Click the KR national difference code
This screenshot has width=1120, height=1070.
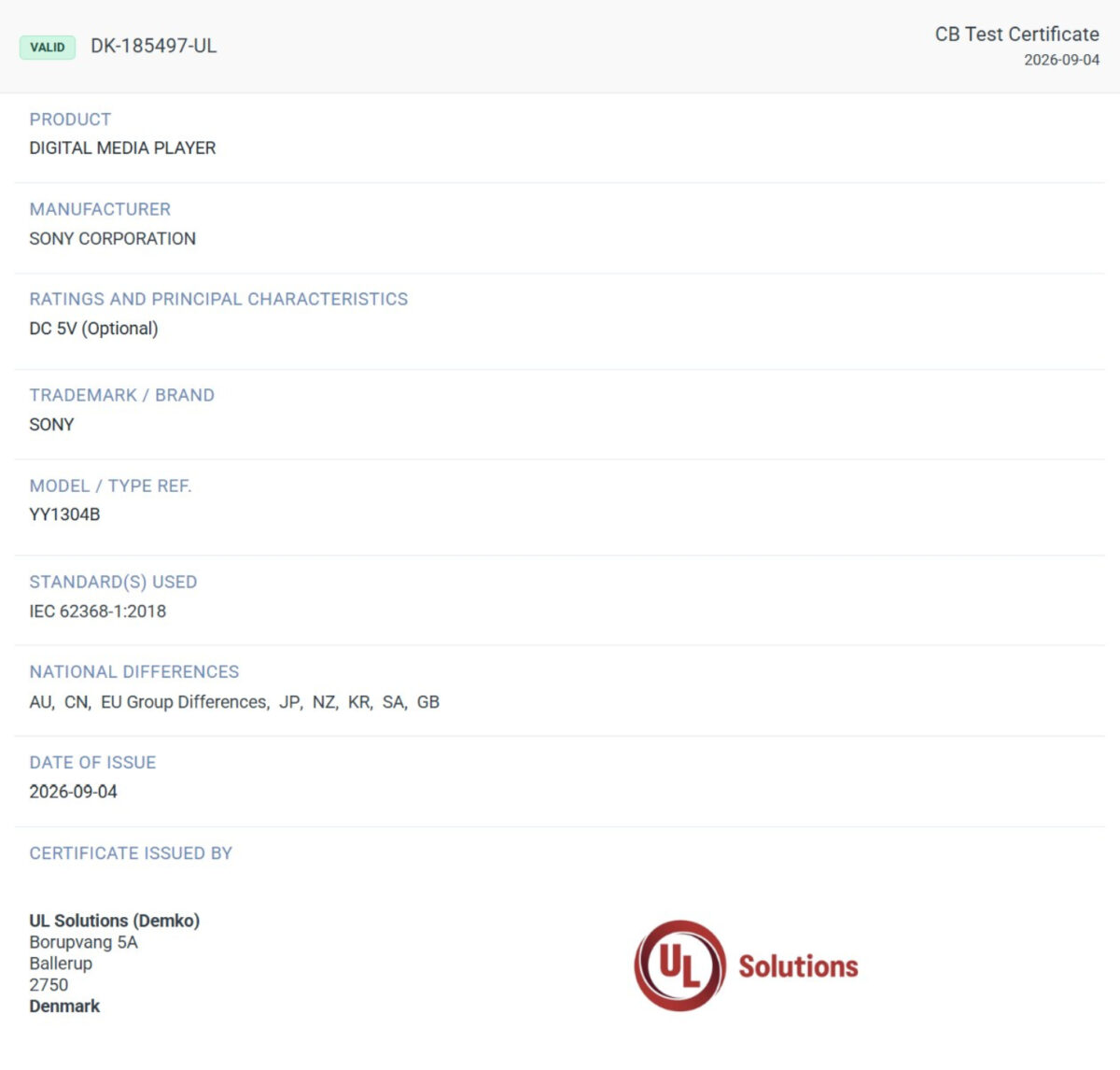[359, 702]
